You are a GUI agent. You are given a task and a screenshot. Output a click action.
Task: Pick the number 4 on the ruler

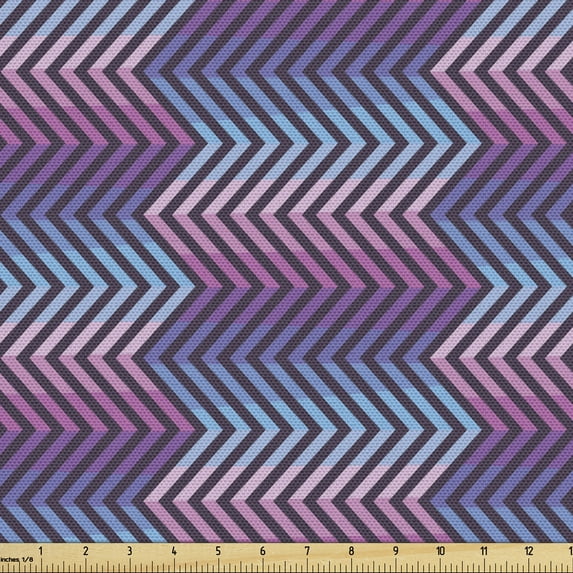pos(174,551)
